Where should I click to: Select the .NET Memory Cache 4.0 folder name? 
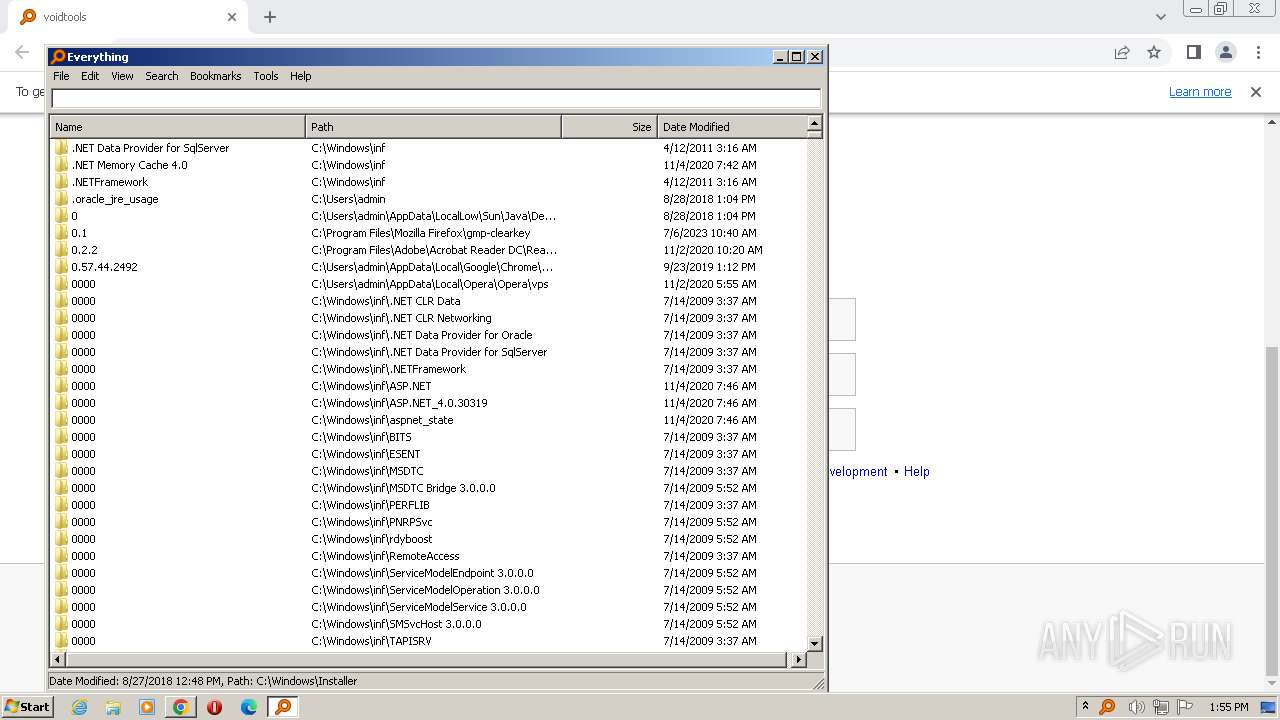pyautogui.click(x=129, y=165)
